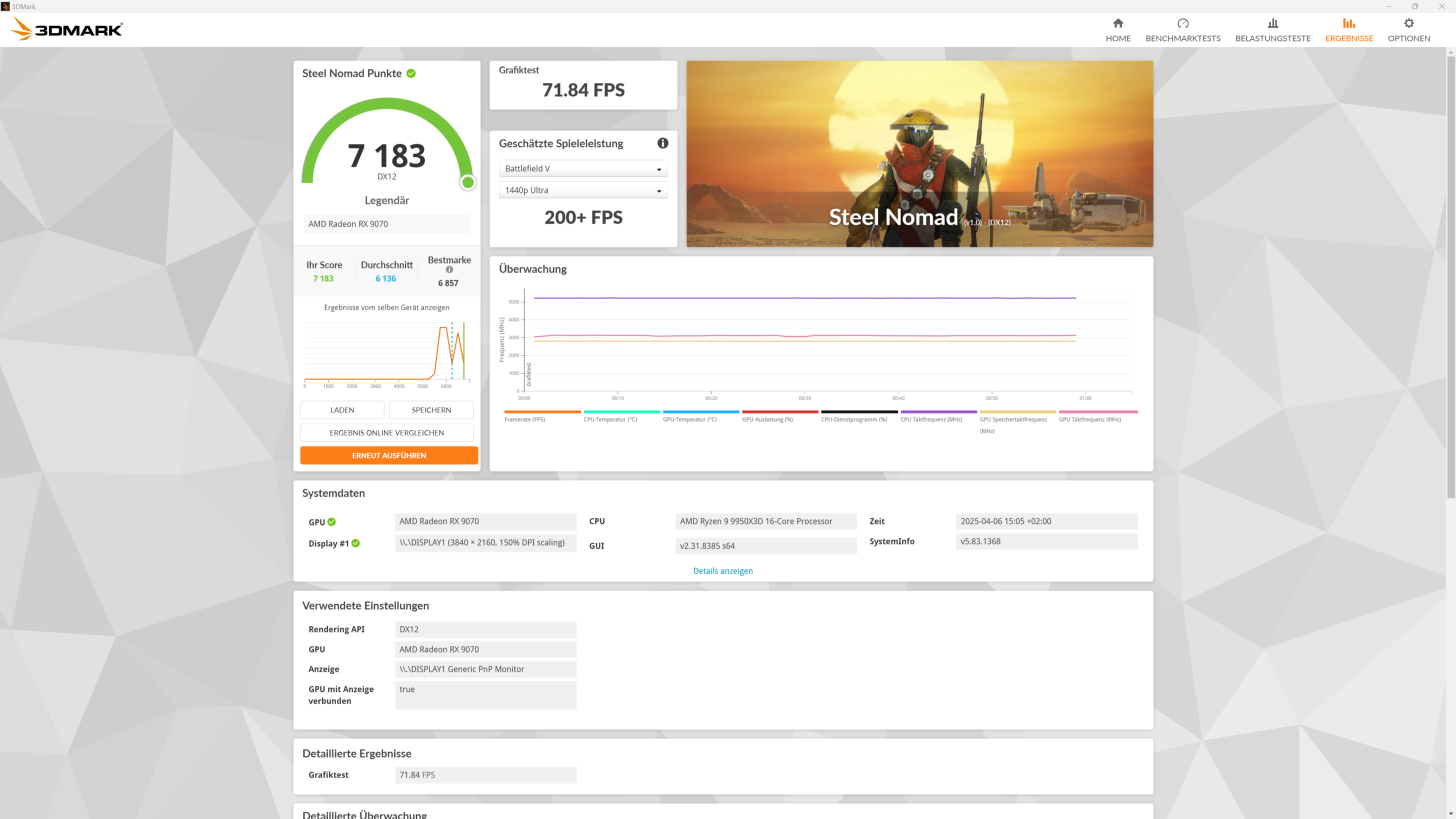Click the Home icon in top navigation
Viewport: 1456px width, 819px height.
tap(1117, 22)
